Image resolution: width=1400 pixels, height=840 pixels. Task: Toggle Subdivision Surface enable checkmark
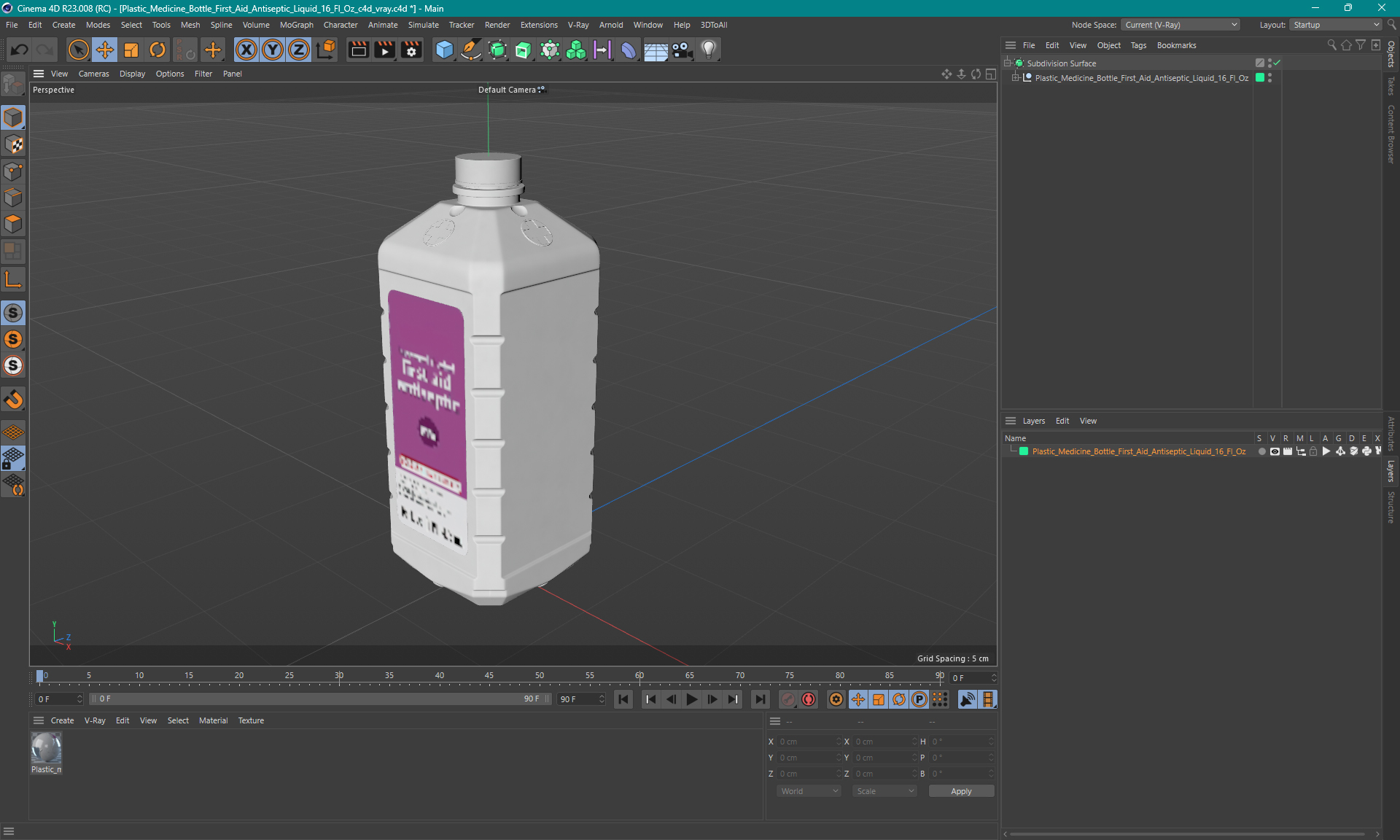point(1277,63)
